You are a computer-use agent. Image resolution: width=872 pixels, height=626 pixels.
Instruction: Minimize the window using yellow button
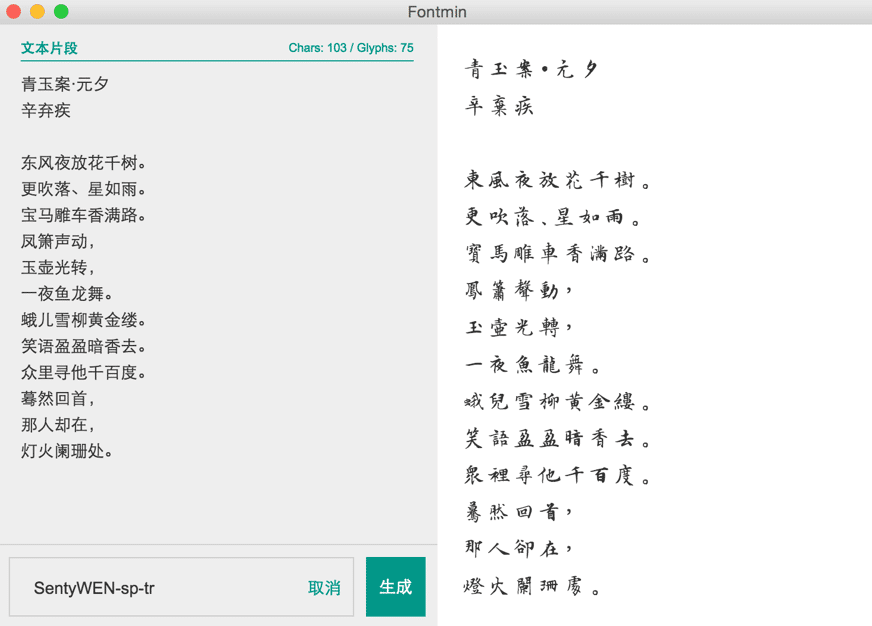click(37, 12)
